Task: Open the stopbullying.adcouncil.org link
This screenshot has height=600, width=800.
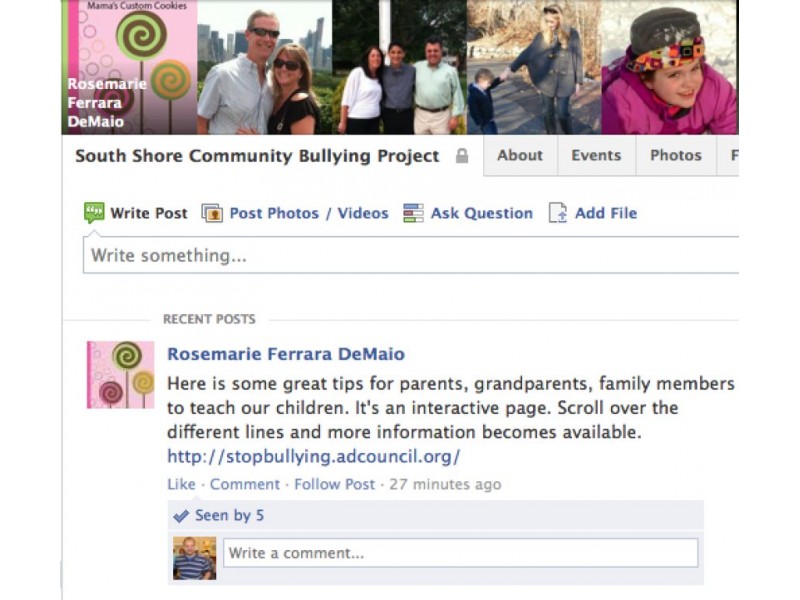Action: click(314, 456)
